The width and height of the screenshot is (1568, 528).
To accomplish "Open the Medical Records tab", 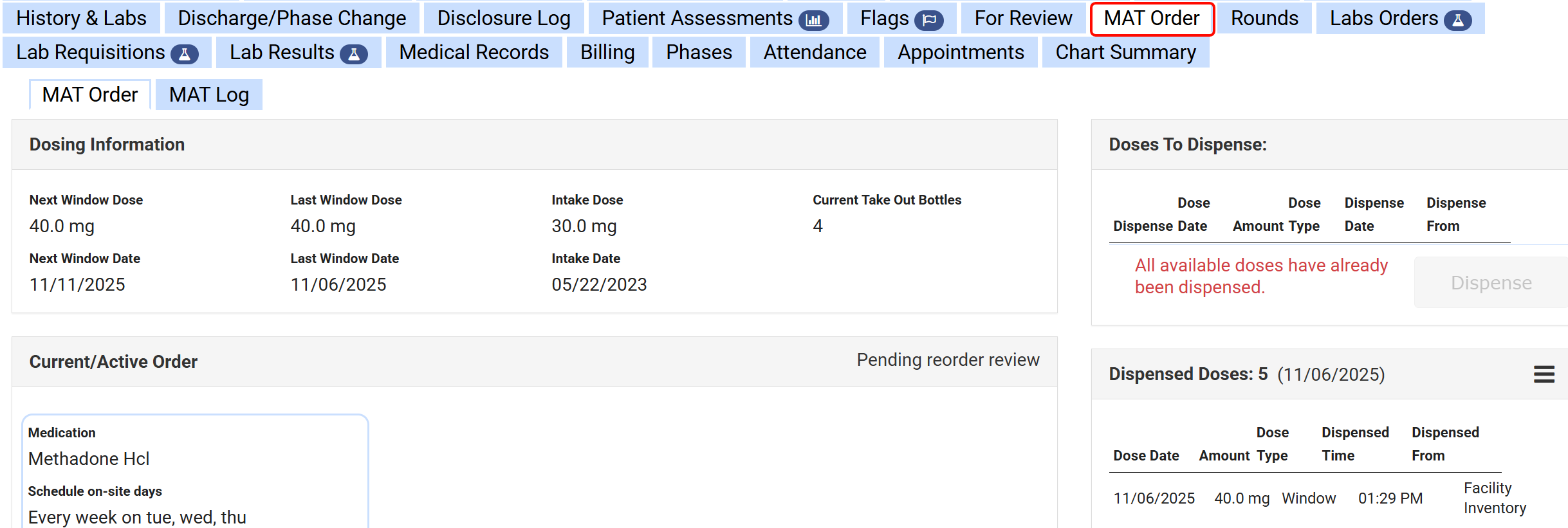I will click(474, 52).
